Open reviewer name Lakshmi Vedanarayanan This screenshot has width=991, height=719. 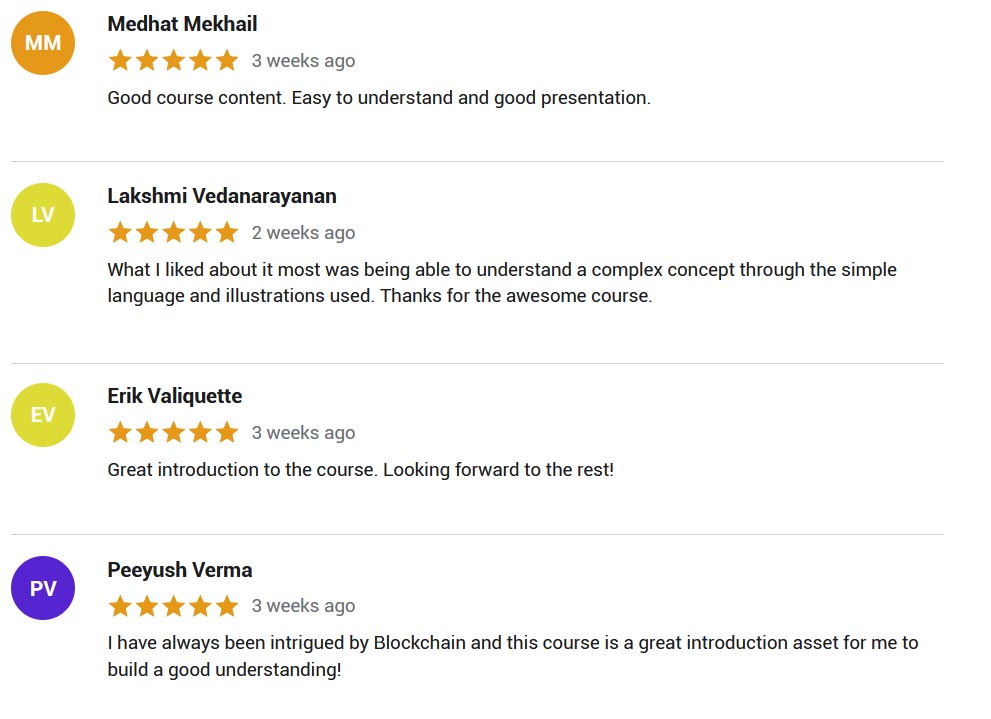point(222,196)
